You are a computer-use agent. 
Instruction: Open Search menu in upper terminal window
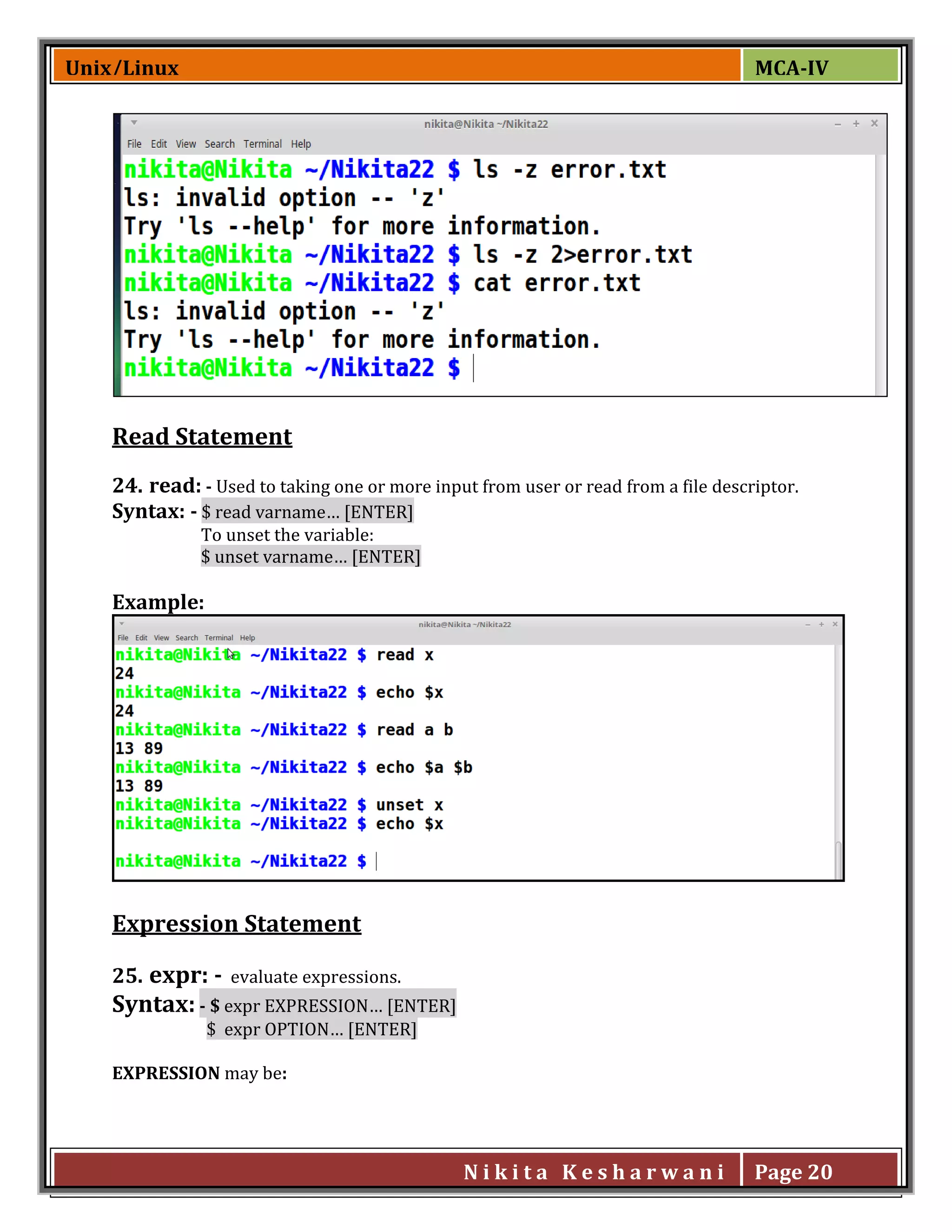pyautogui.click(x=219, y=144)
